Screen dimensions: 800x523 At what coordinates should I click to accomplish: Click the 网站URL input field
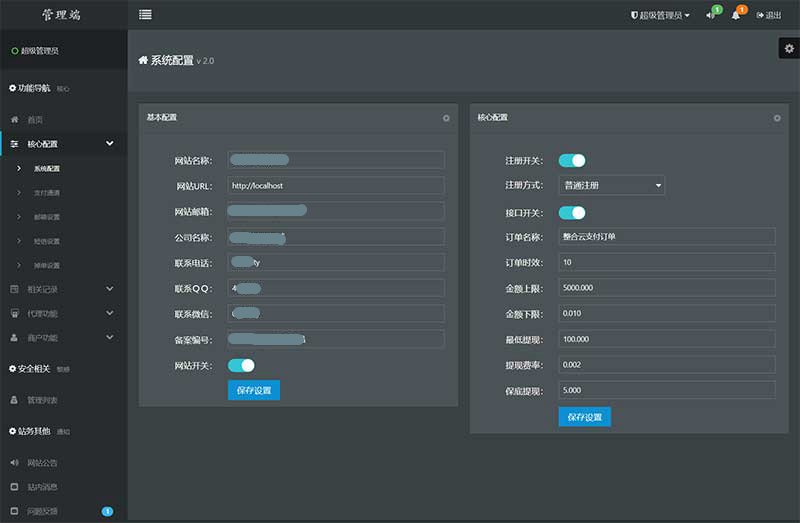[x=335, y=185]
